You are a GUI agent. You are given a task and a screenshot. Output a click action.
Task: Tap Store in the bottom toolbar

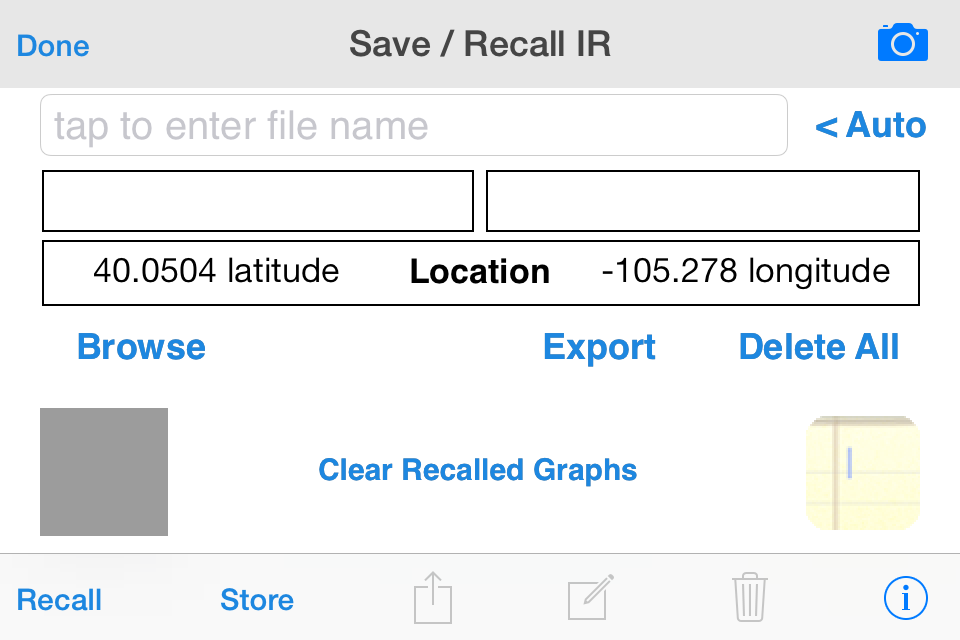(257, 600)
